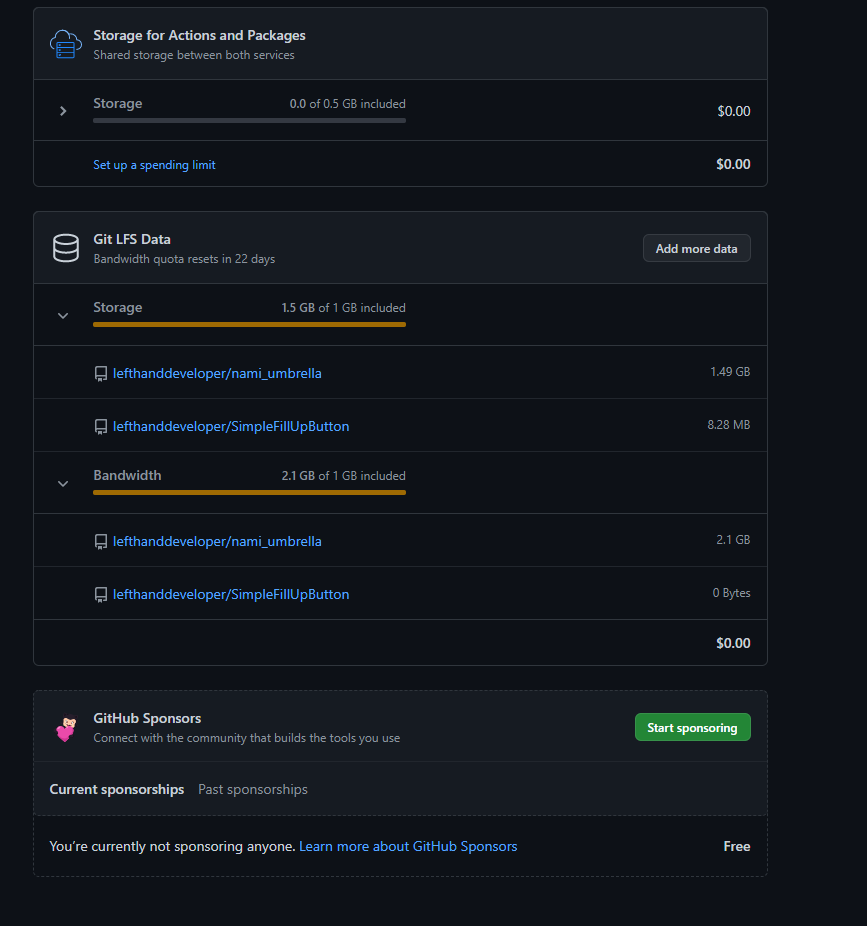
Task: Click $0.00 in the spending limit row
Action: (x=733, y=164)
